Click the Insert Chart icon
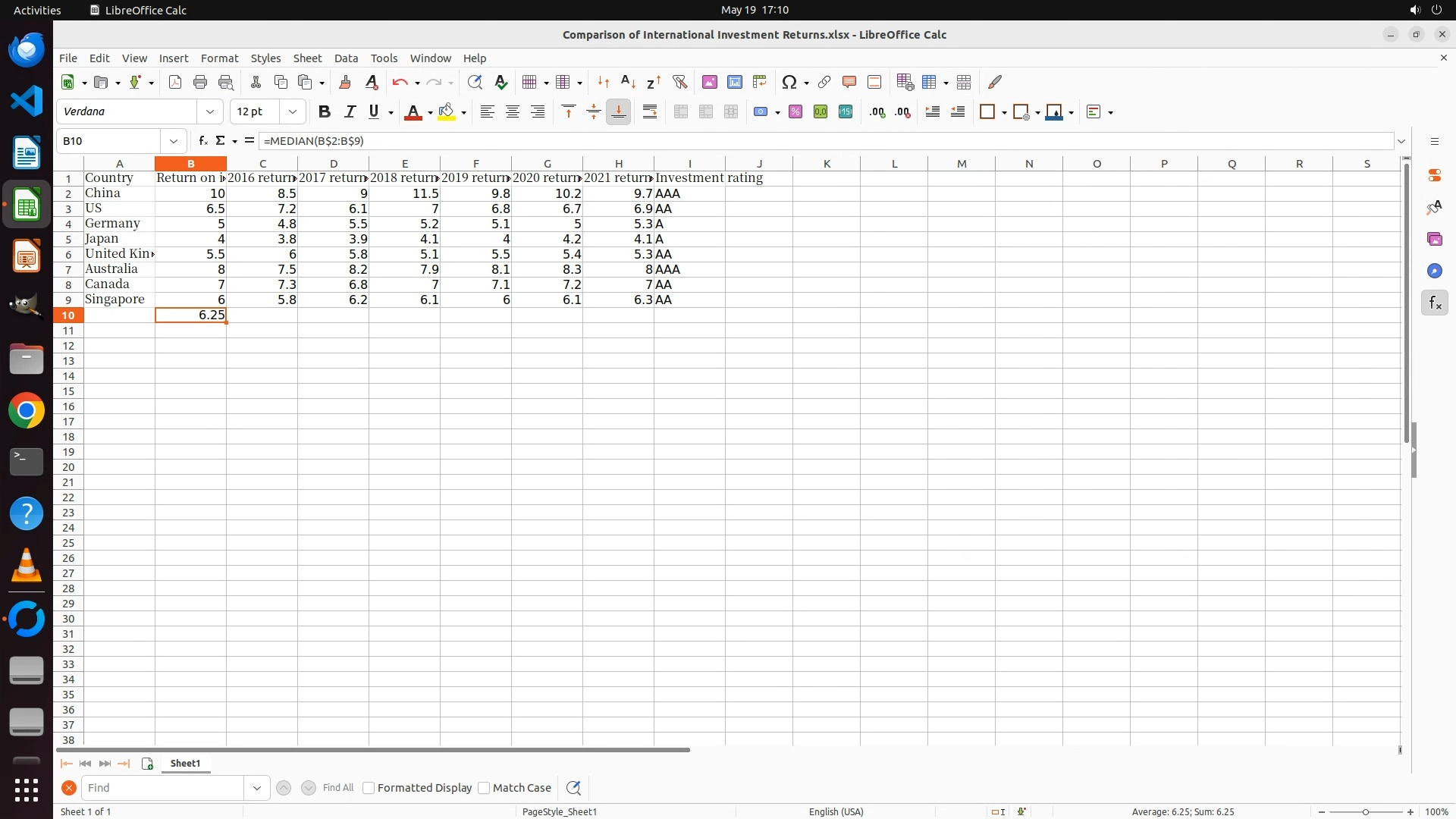 pyautogui.click(x=734, y=82)
